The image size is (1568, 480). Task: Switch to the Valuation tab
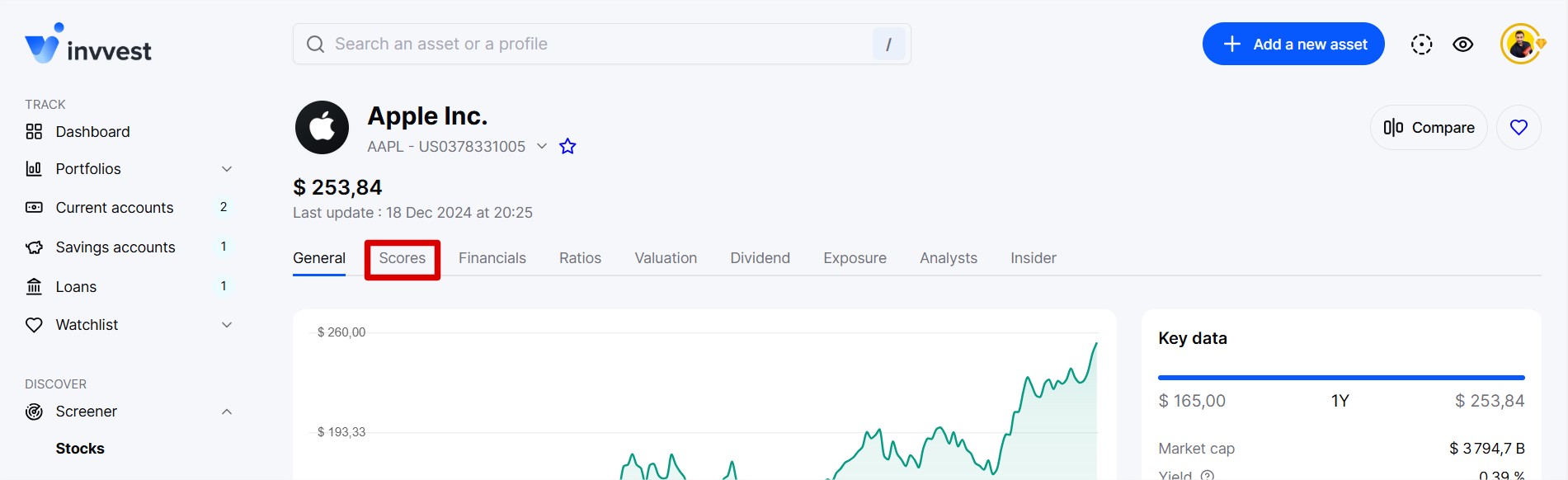pyautogui.click(x=666, y=258)
